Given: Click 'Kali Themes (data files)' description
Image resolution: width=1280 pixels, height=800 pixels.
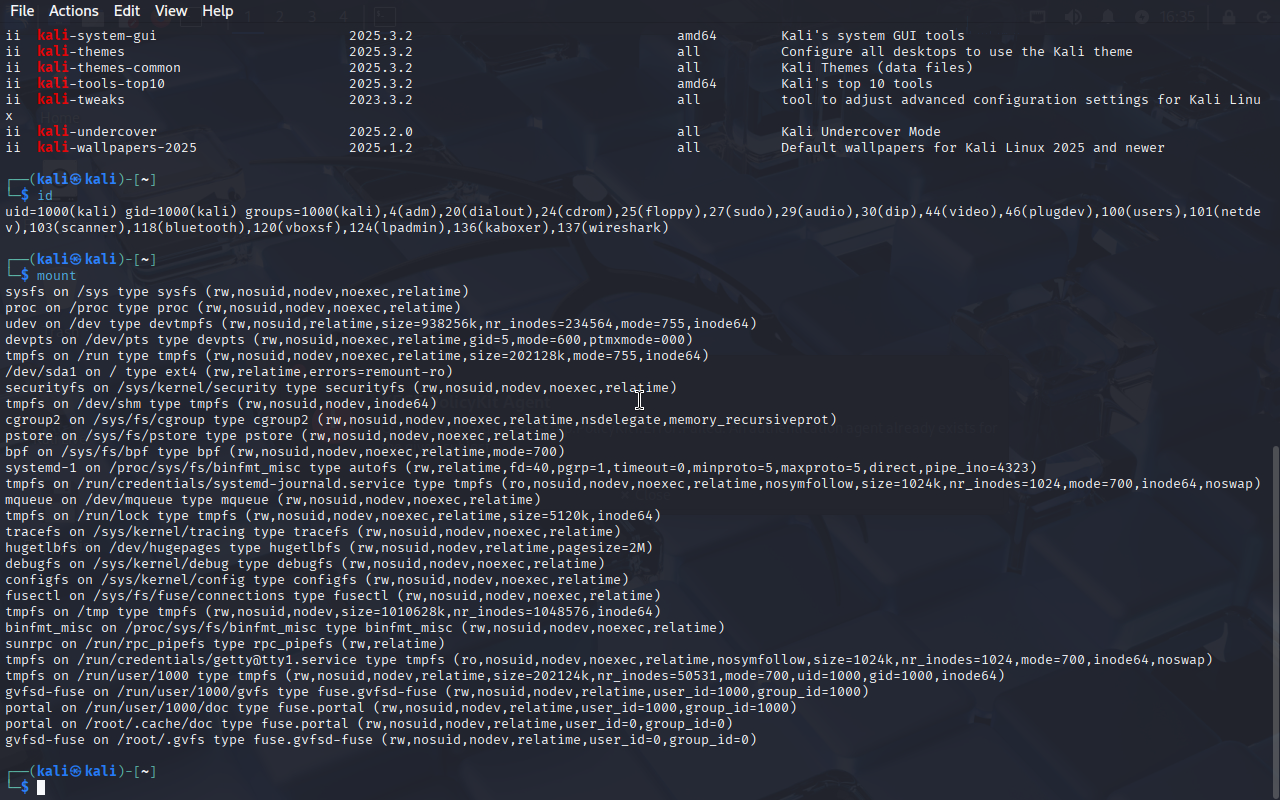Looking at the screenshot, I should point(877,68).
